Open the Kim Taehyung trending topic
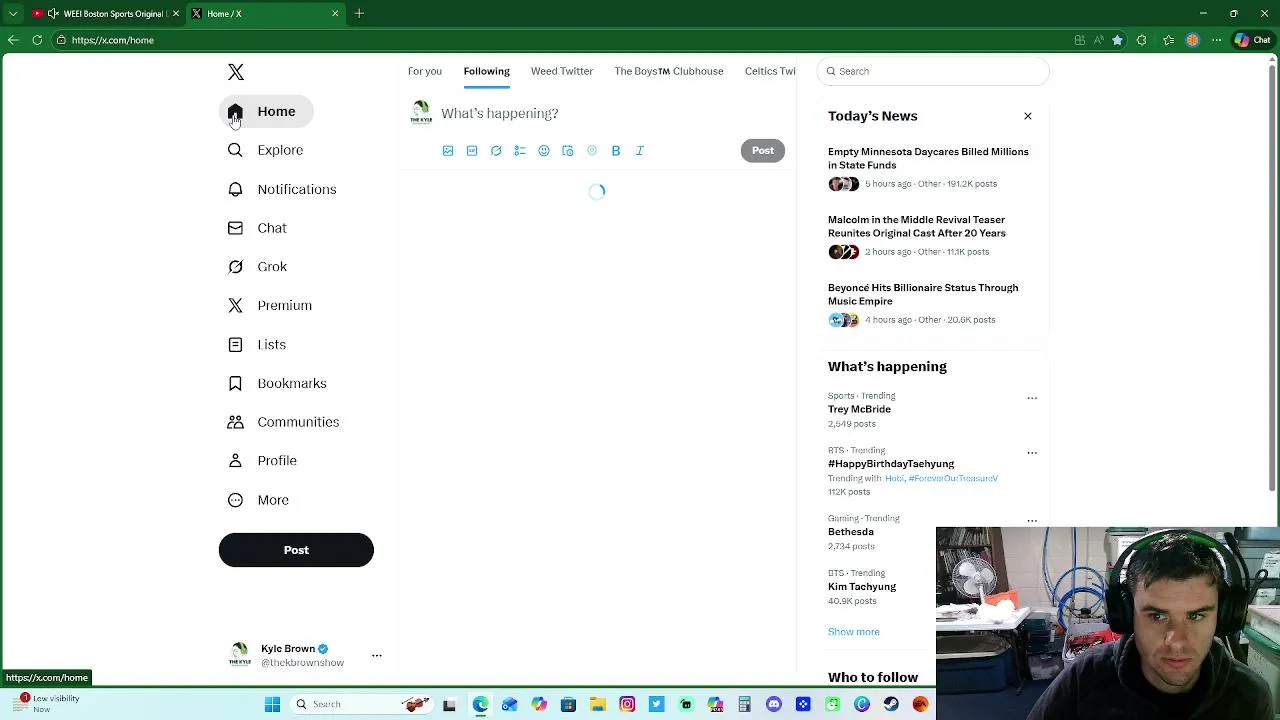 (x=862, y=587)
